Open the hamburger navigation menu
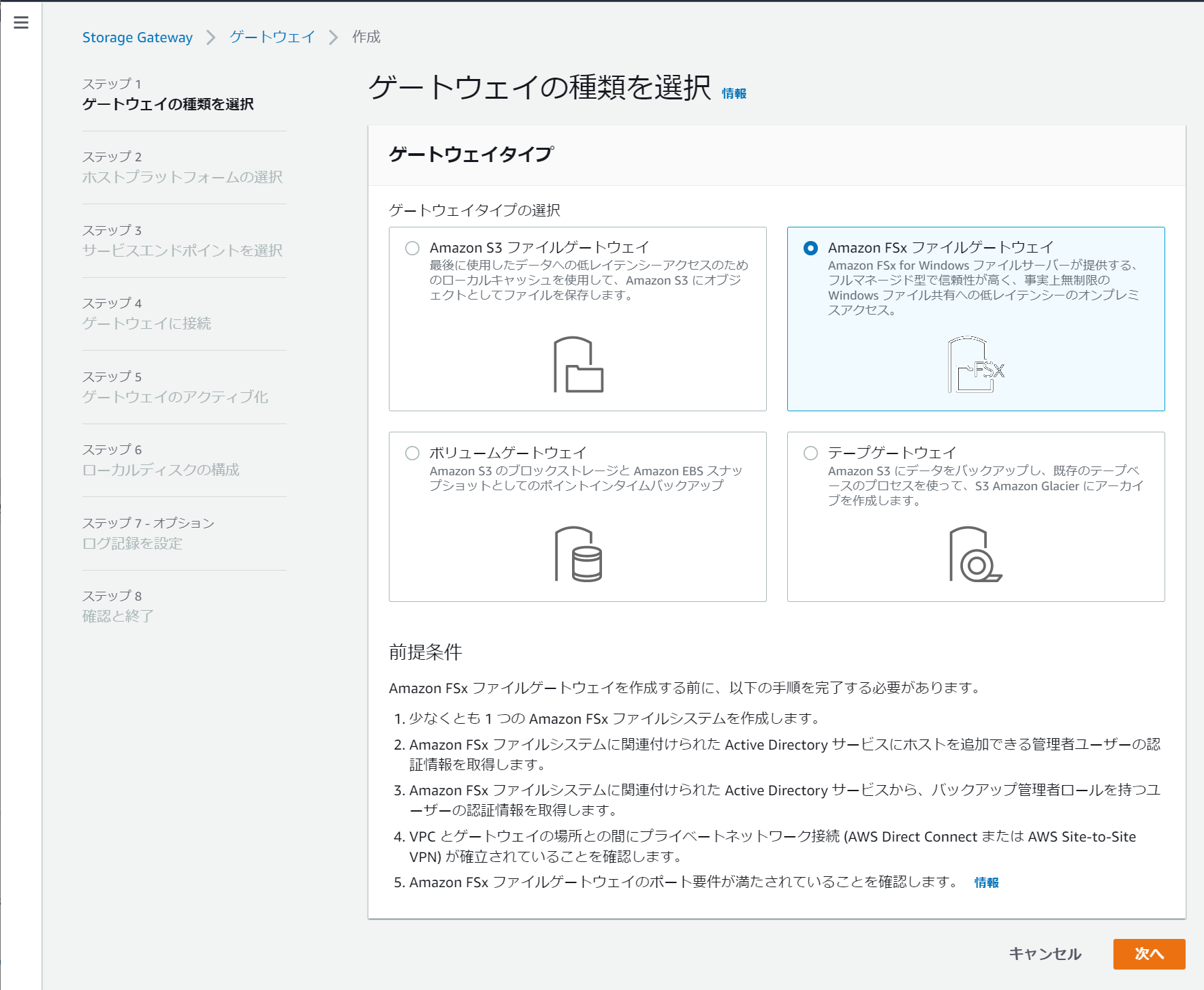Viewport: 1204px width, 990px height. point(21,22)
